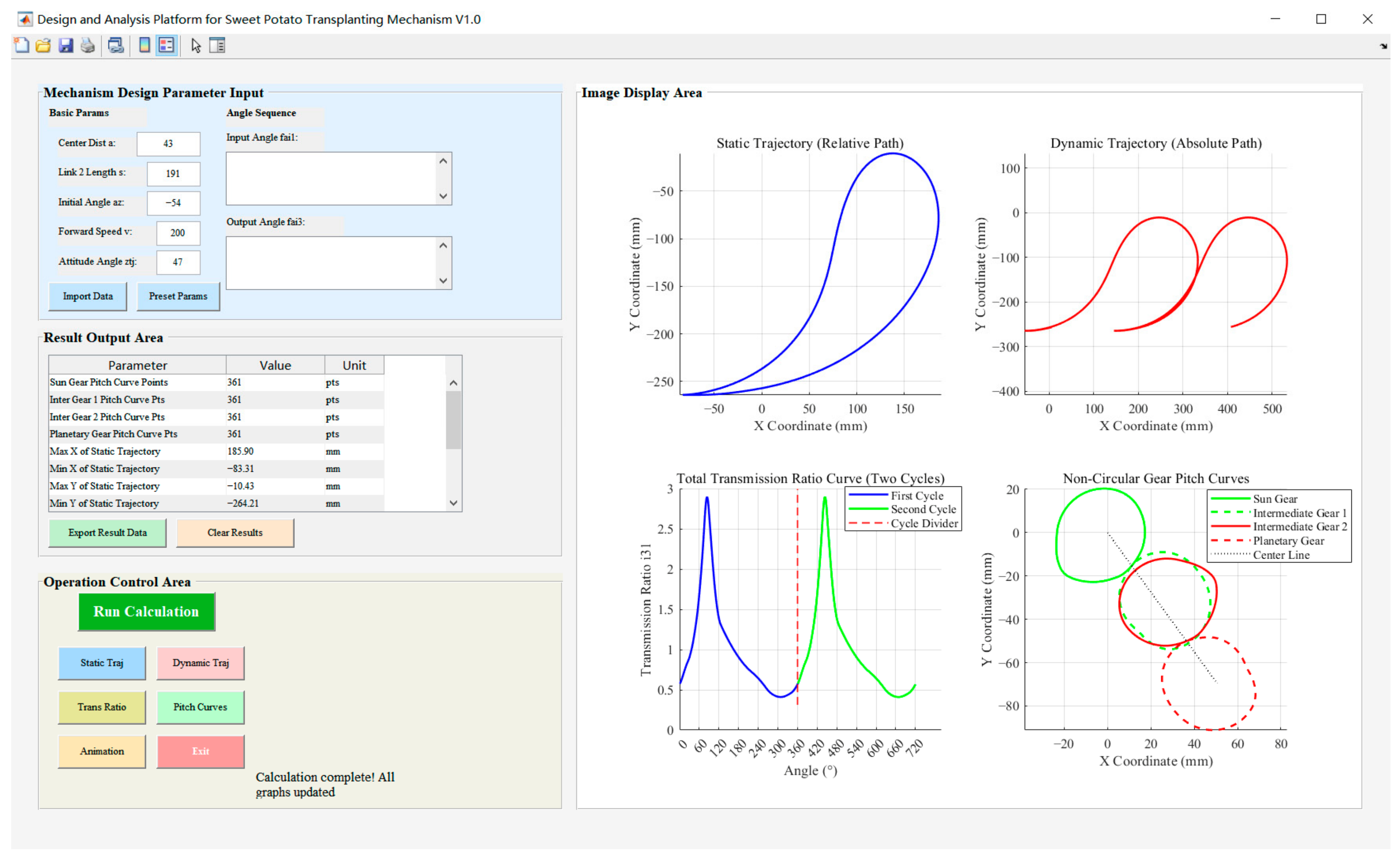Load defaults with the Preset Params button
This screenshot has width=1400, height=860.
click(178, 296)
